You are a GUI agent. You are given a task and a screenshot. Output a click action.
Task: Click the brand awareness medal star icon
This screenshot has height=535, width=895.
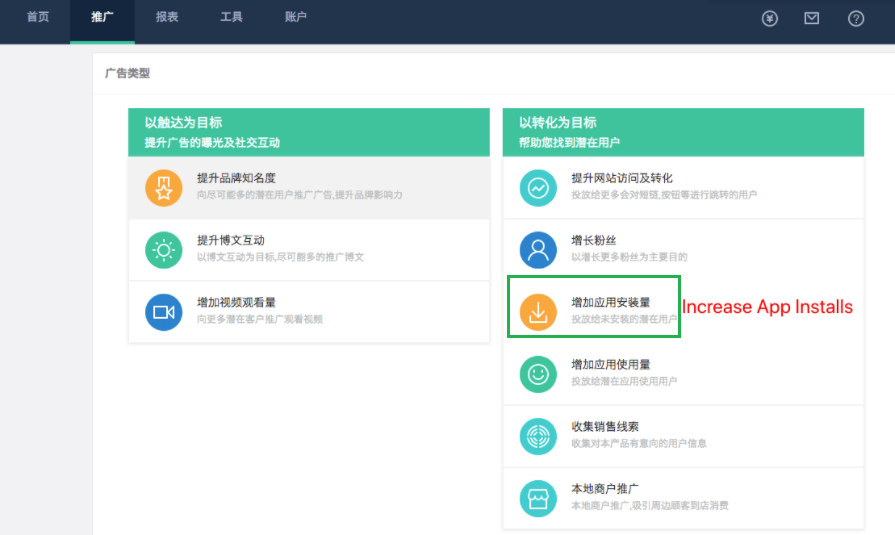click(164, 188)
